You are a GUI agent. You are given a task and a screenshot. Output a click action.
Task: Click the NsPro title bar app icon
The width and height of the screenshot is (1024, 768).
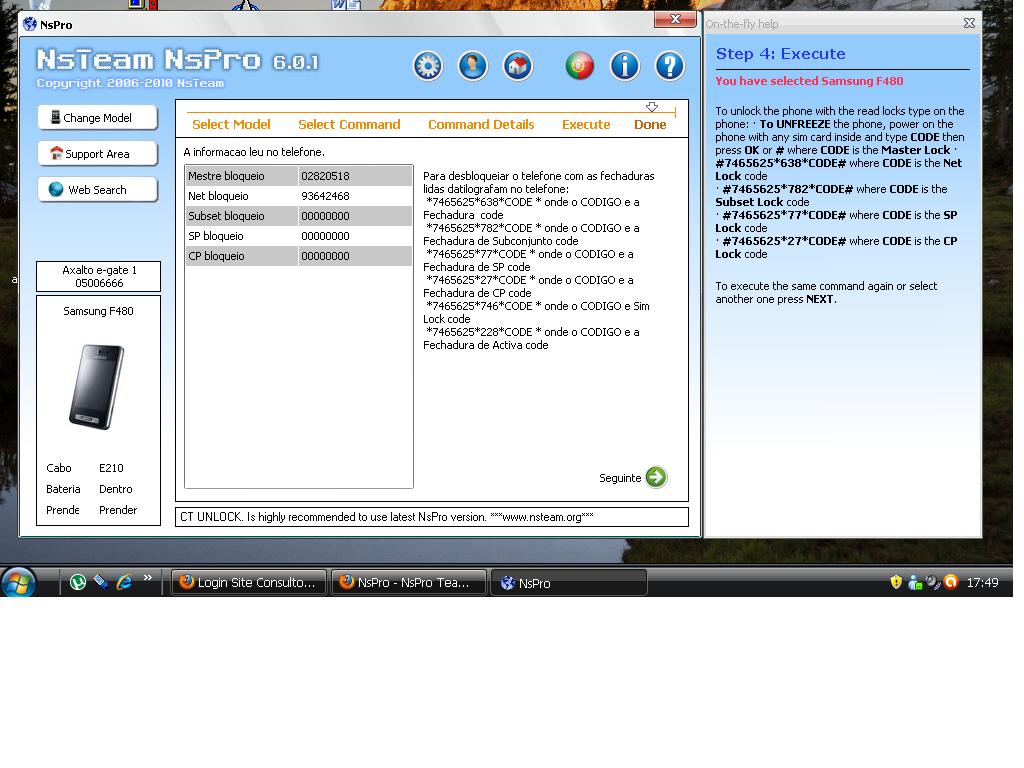coord(30,25)
